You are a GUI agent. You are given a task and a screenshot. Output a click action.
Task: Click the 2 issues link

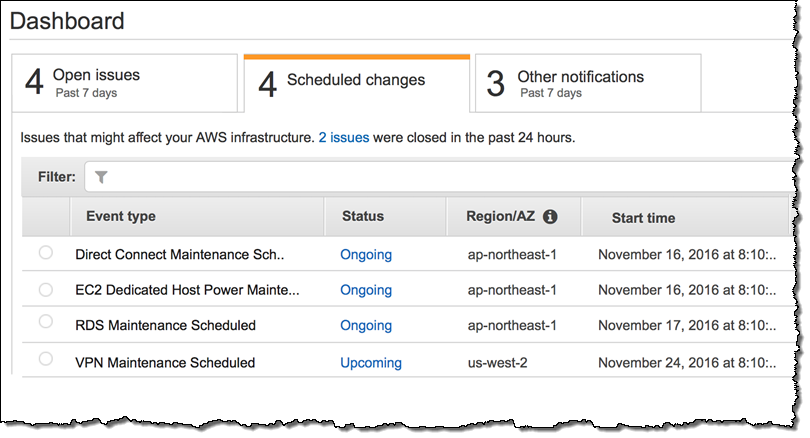coord(343,137)
